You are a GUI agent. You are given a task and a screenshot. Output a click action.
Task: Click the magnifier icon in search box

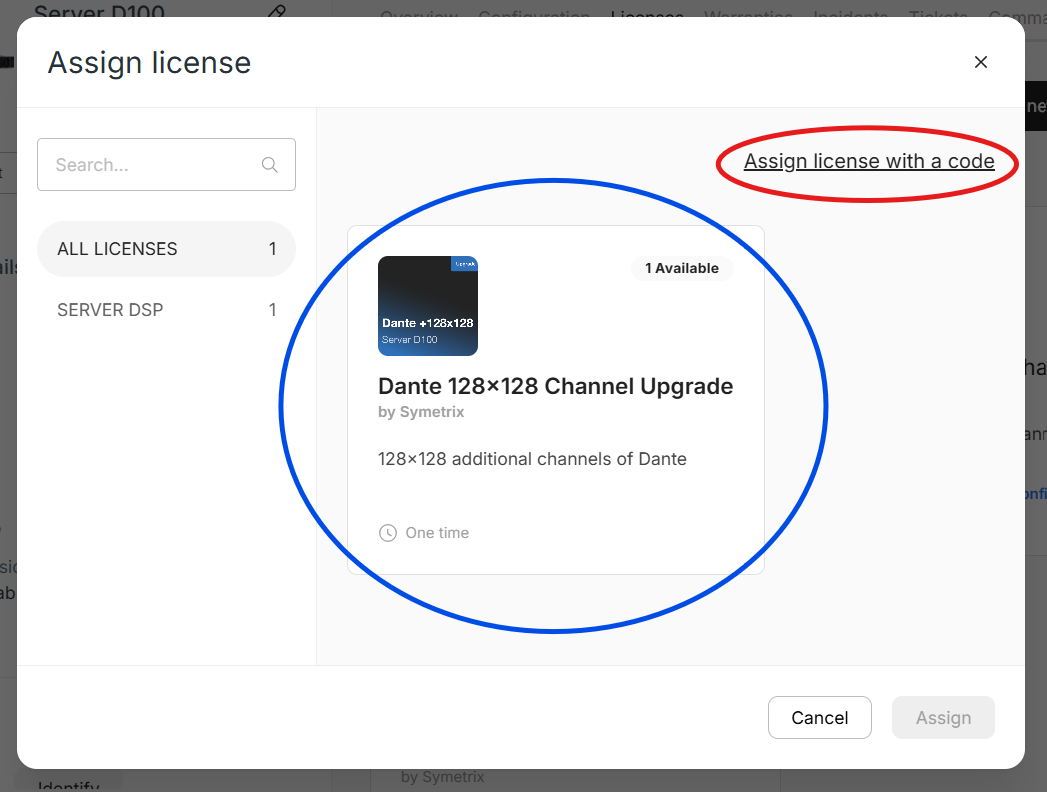click(x=270, y=165)
